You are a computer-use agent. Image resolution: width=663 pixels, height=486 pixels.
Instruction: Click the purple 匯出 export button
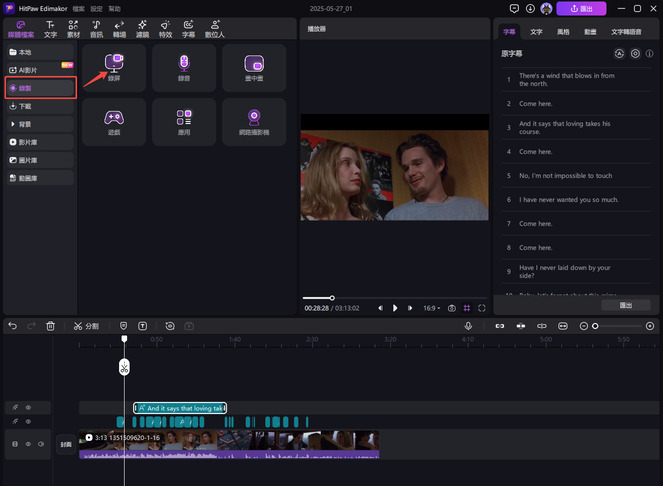(x=581, y=8)
